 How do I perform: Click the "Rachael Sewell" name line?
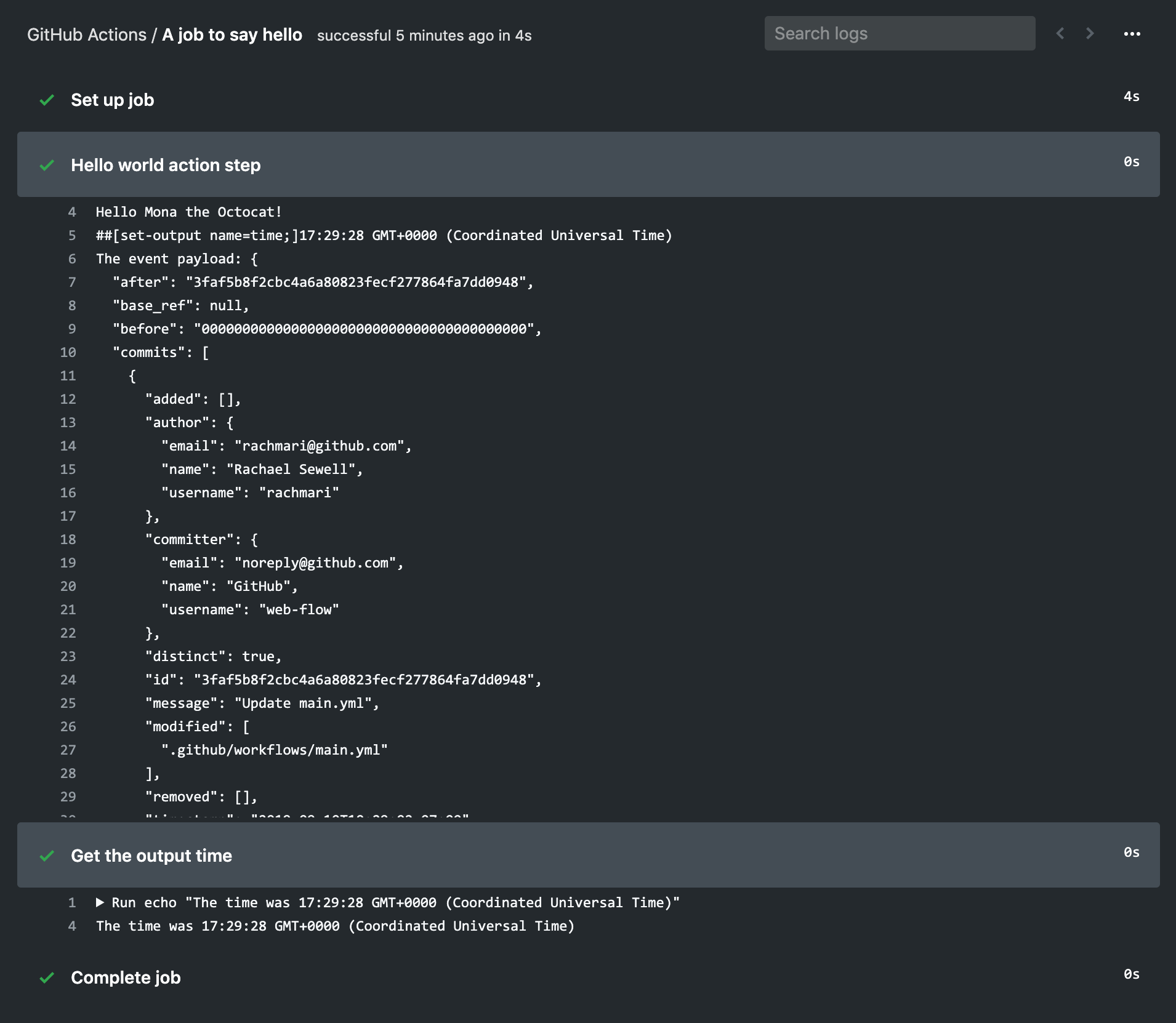click(262, 469)
